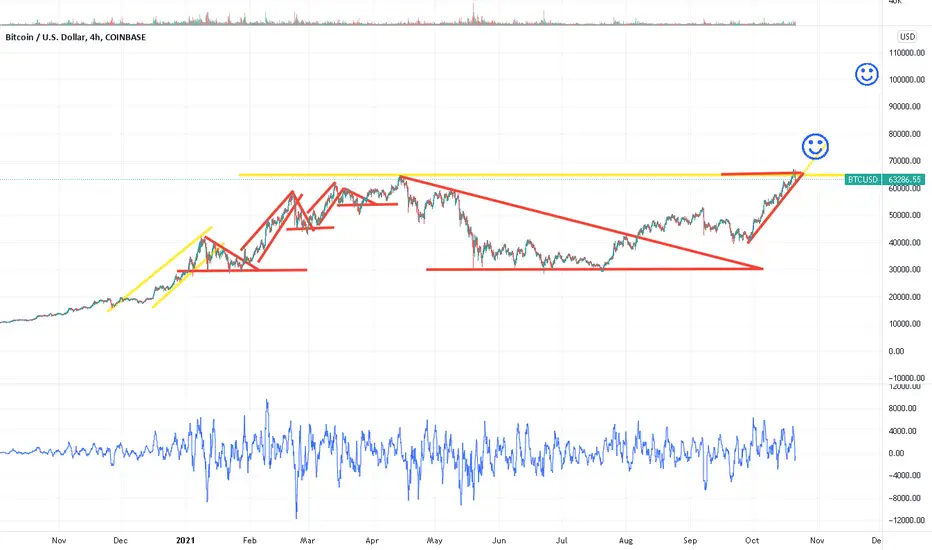Screen dimensions: 932x550
Task: Click the 110000.00 price axis label
Action: point(906,53)
